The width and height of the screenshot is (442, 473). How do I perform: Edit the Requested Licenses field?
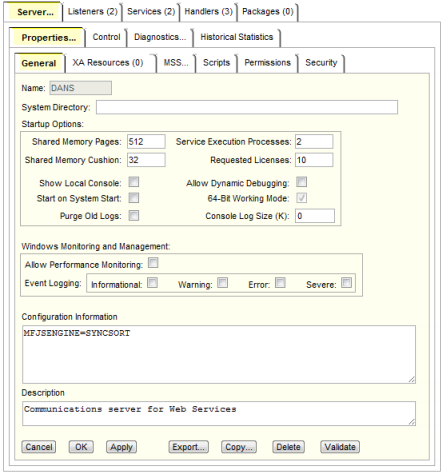tap(314, 160)
